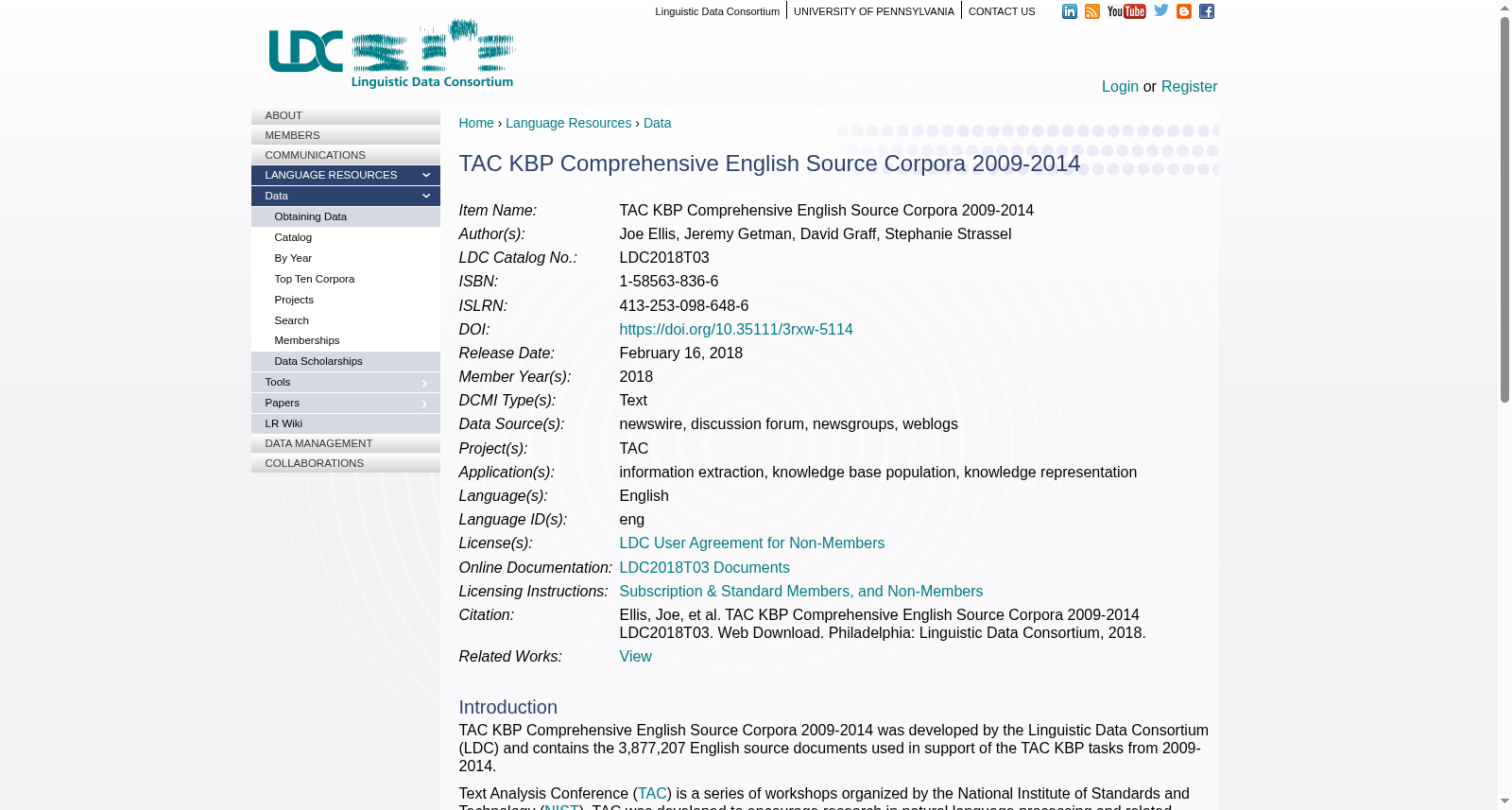Select Top Ten Corpora in sidebar
This screenshot has height=810, width=1512.
pyautogui.click(x=346, y=279)
